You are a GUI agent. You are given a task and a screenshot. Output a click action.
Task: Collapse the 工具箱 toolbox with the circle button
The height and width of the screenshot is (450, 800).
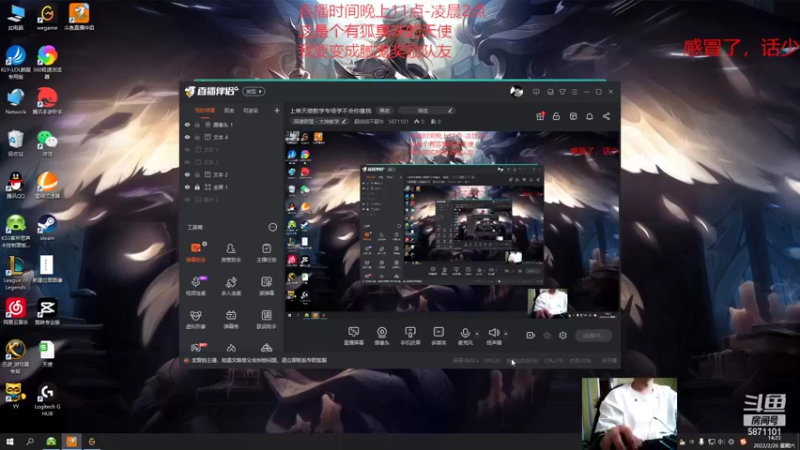273,227
